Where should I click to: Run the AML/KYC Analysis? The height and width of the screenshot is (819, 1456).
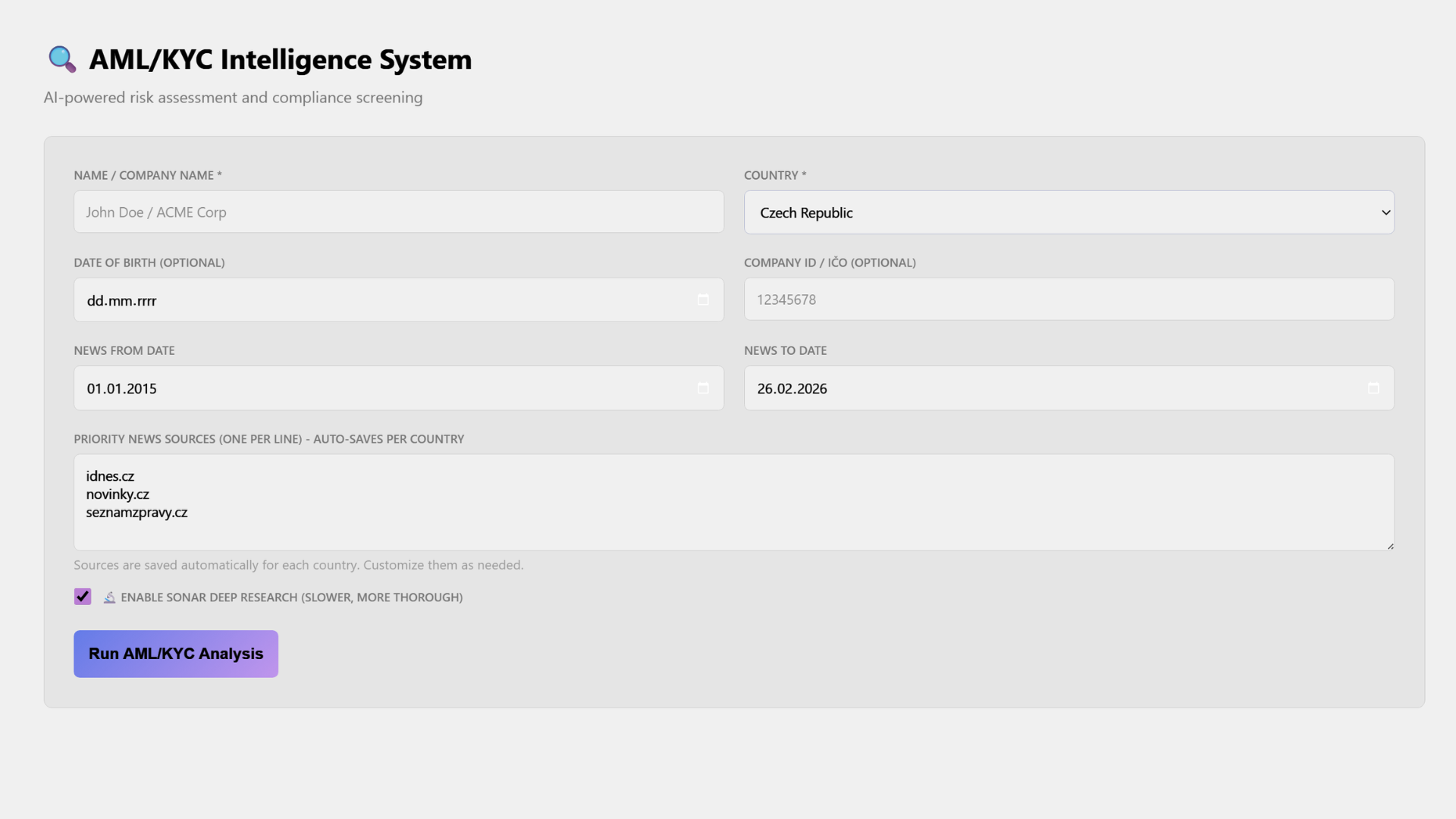[176, 654]
